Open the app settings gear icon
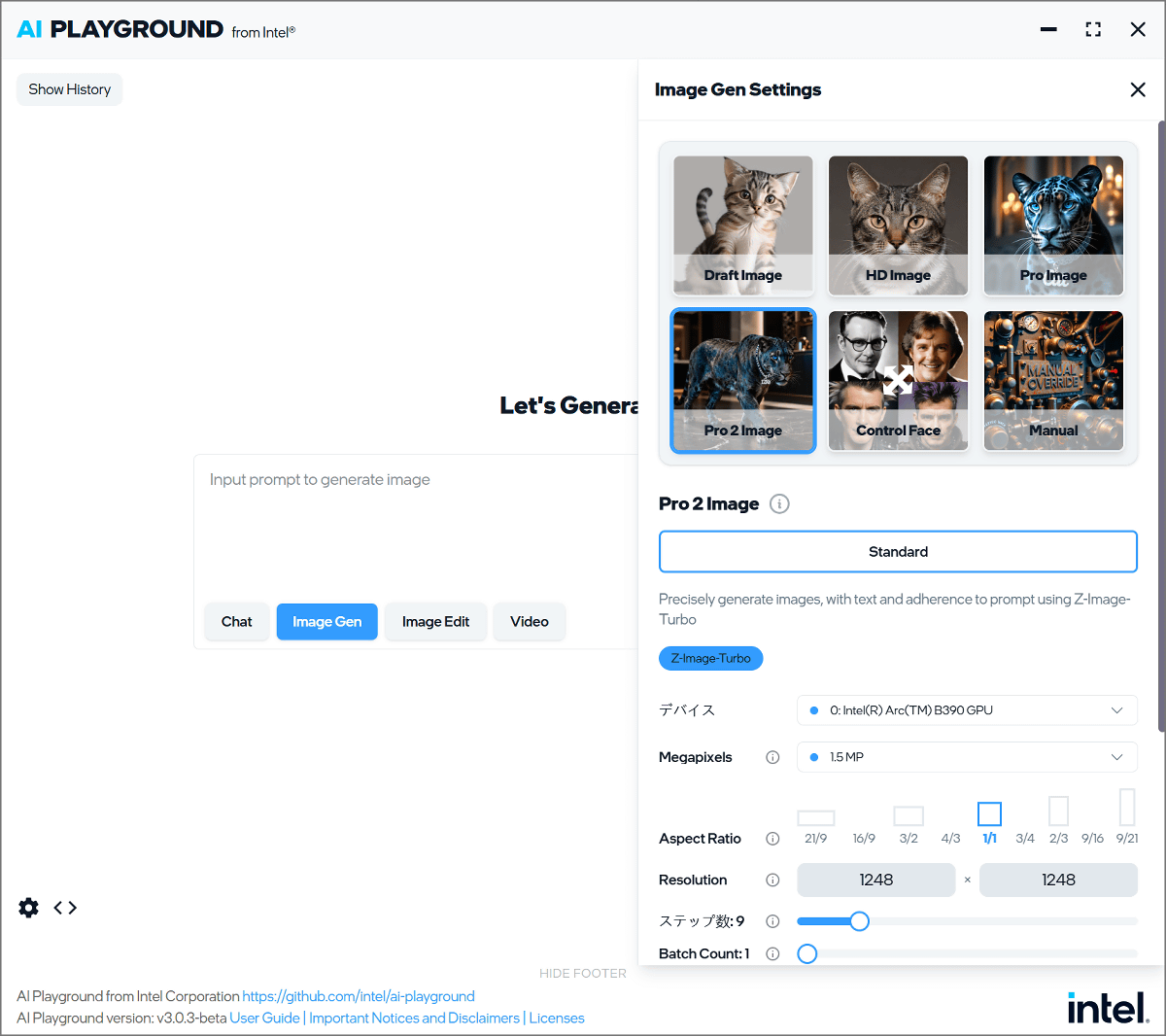The width and height of the screenshot is (1166, 1036). pyautogui.click(x=29, y=908)
